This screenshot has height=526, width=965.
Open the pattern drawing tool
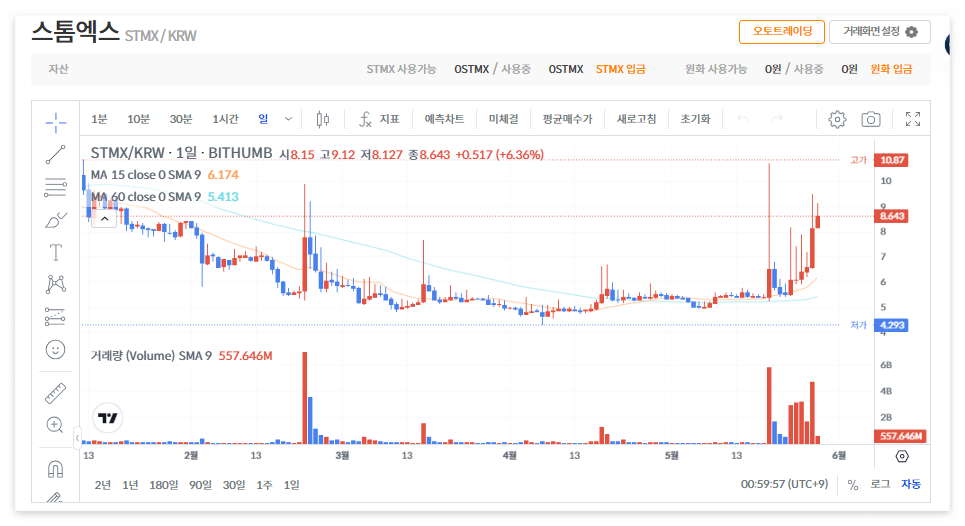pyautogui.click(x=55, y=284)
